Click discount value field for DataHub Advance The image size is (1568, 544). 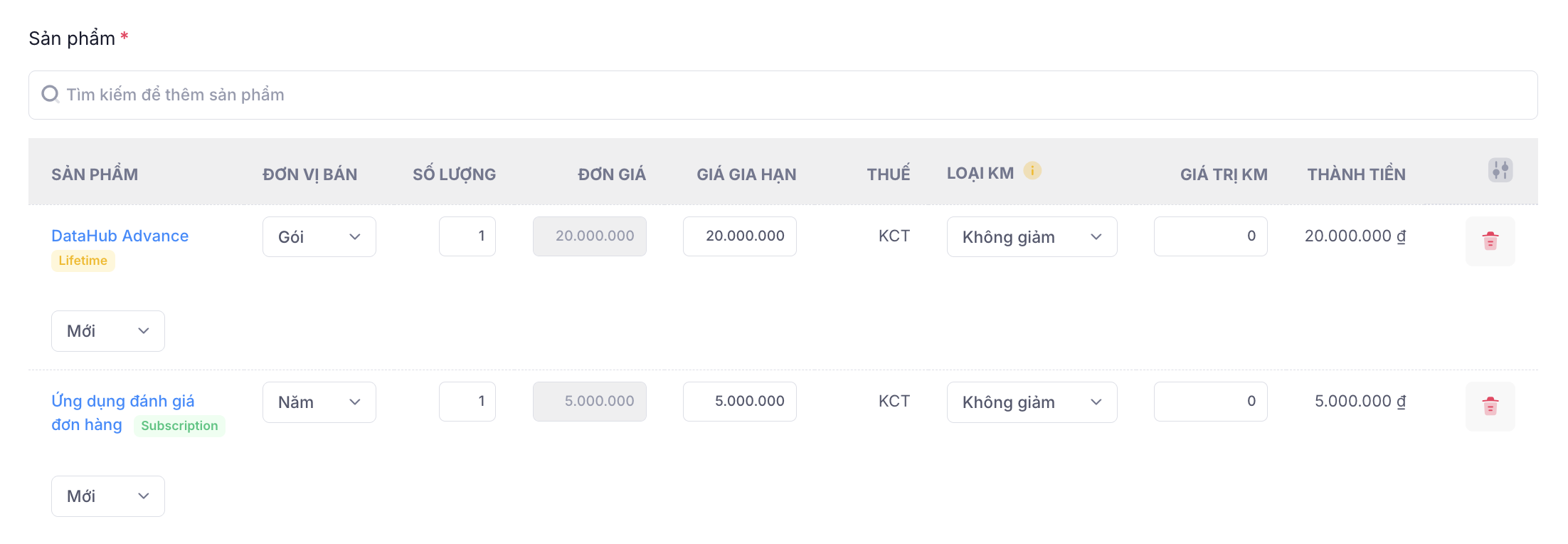[1210, 236]
